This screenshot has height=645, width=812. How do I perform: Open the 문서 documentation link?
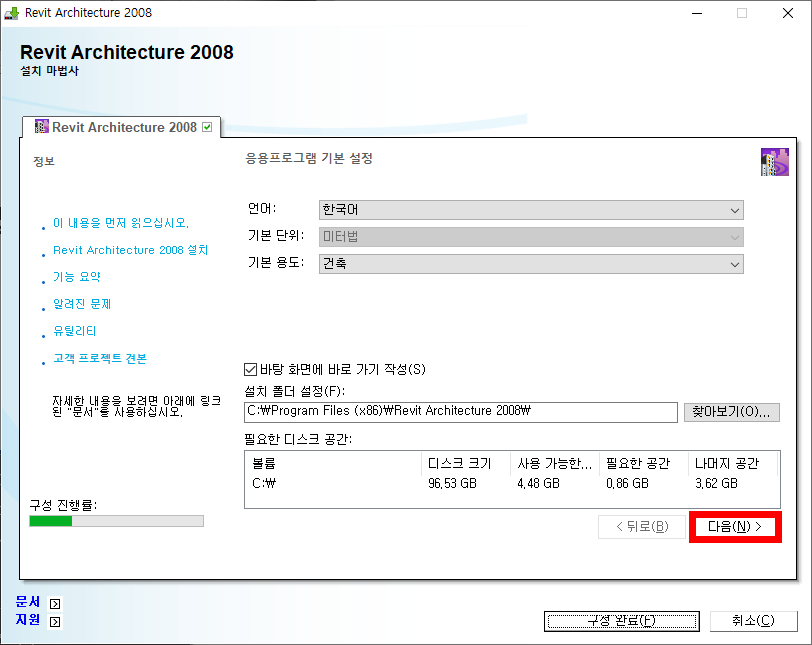tap(28, 602)
